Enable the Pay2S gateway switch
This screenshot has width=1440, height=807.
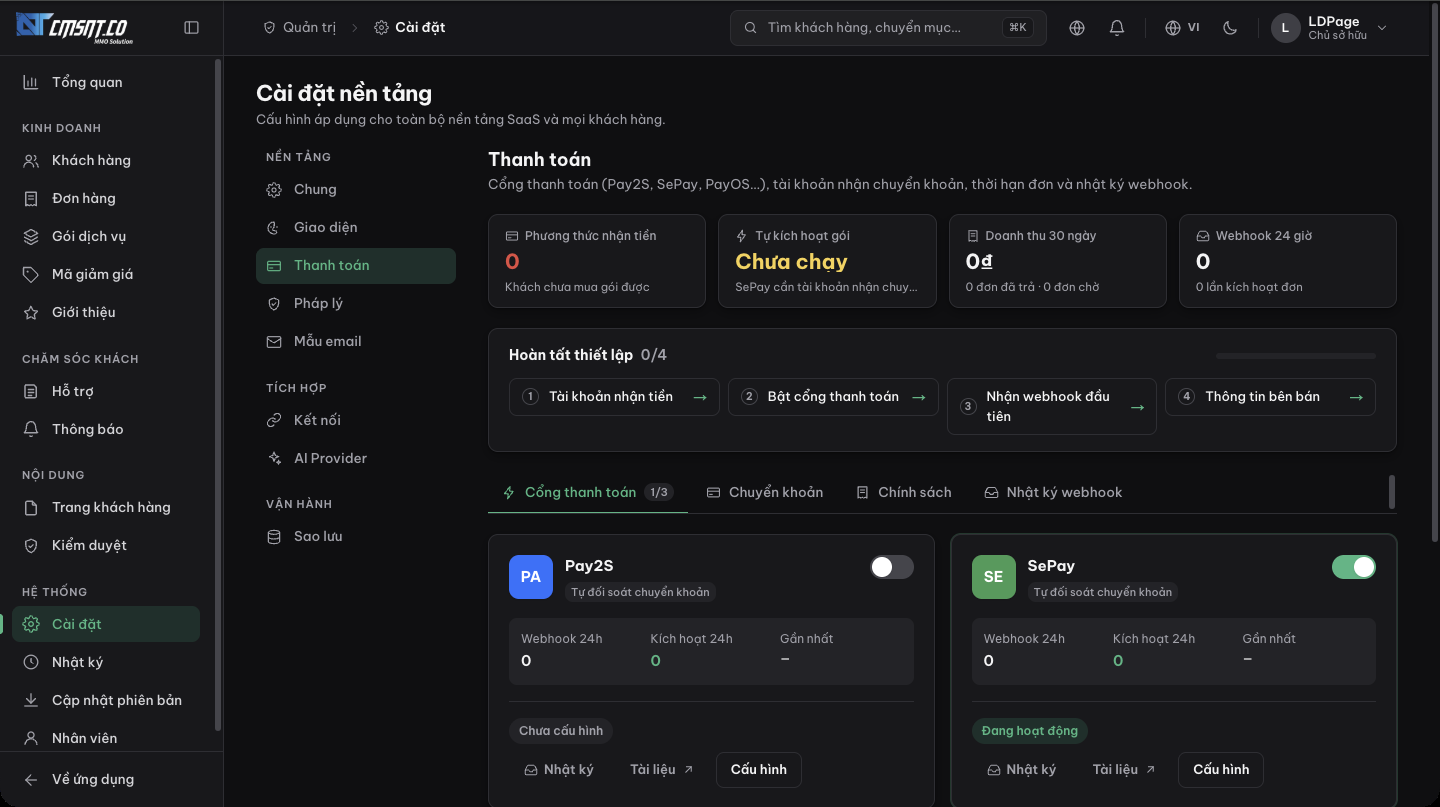[x=892, y=567]
